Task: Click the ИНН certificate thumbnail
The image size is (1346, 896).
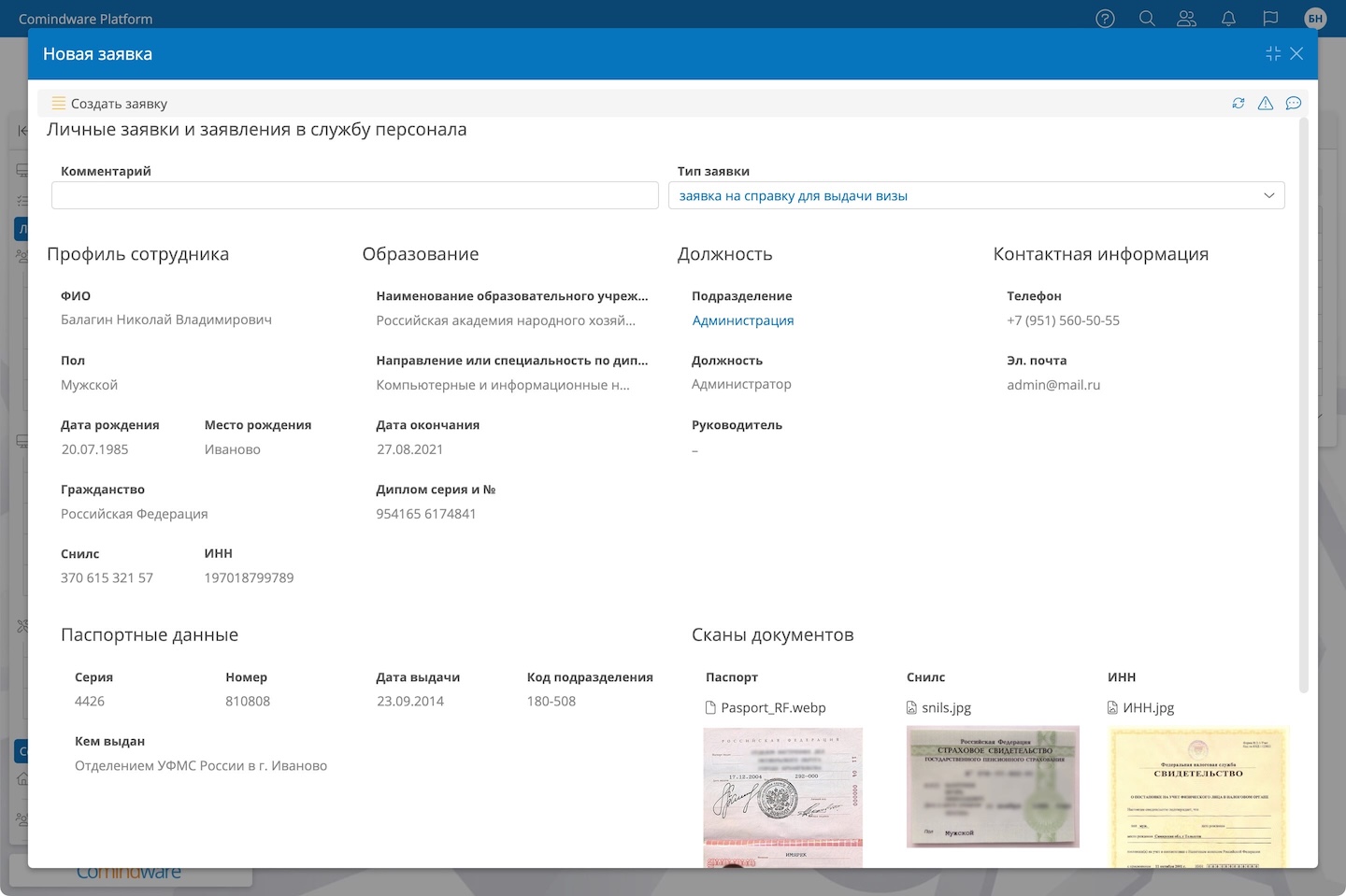Action: pos(1198,797)
